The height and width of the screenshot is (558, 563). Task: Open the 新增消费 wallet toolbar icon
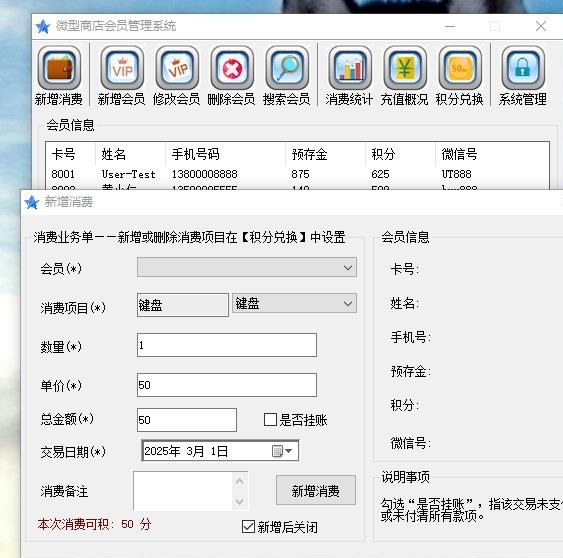click(59, 68)
